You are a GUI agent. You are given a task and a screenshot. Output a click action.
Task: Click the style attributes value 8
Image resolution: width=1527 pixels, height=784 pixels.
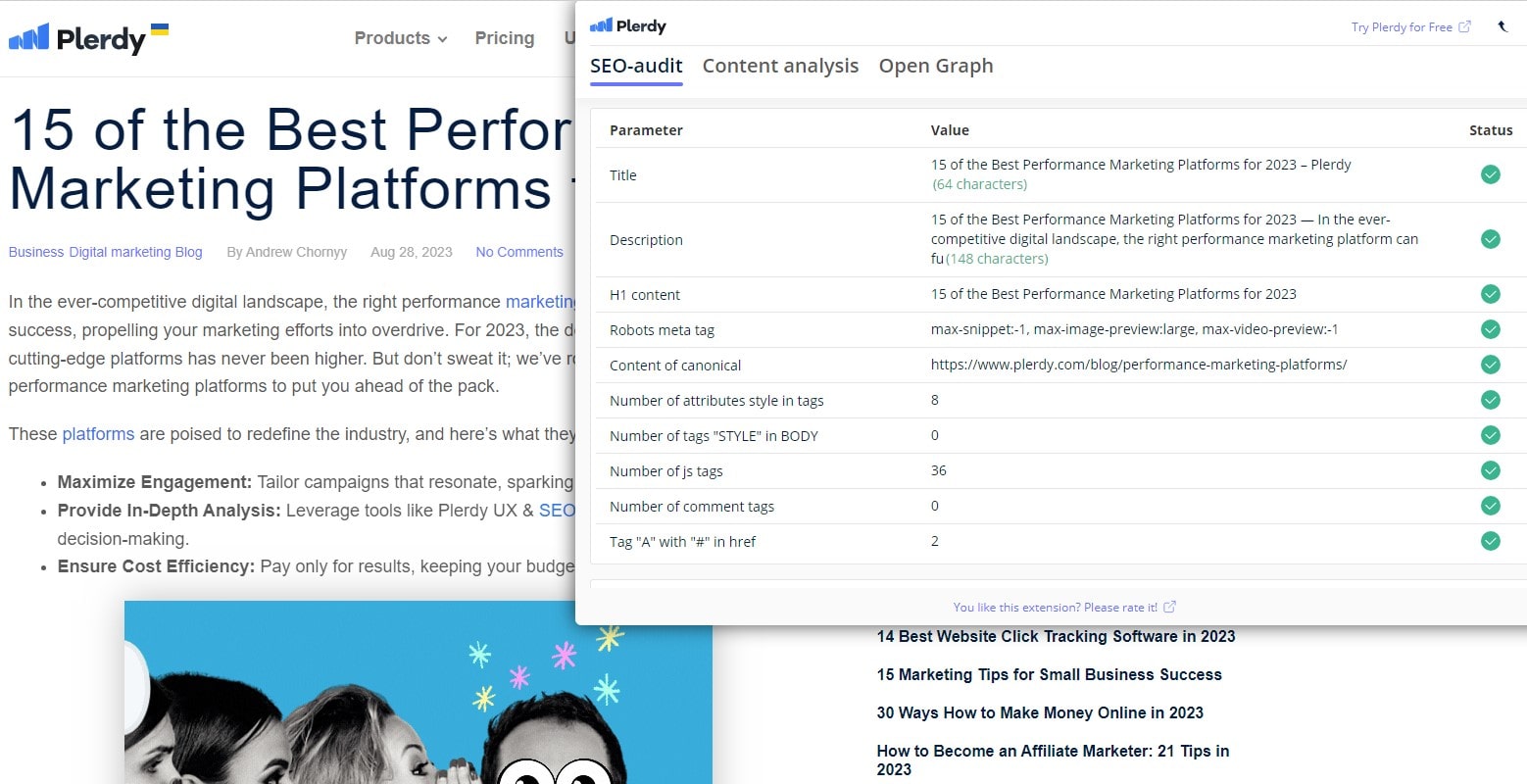point(935,400)
